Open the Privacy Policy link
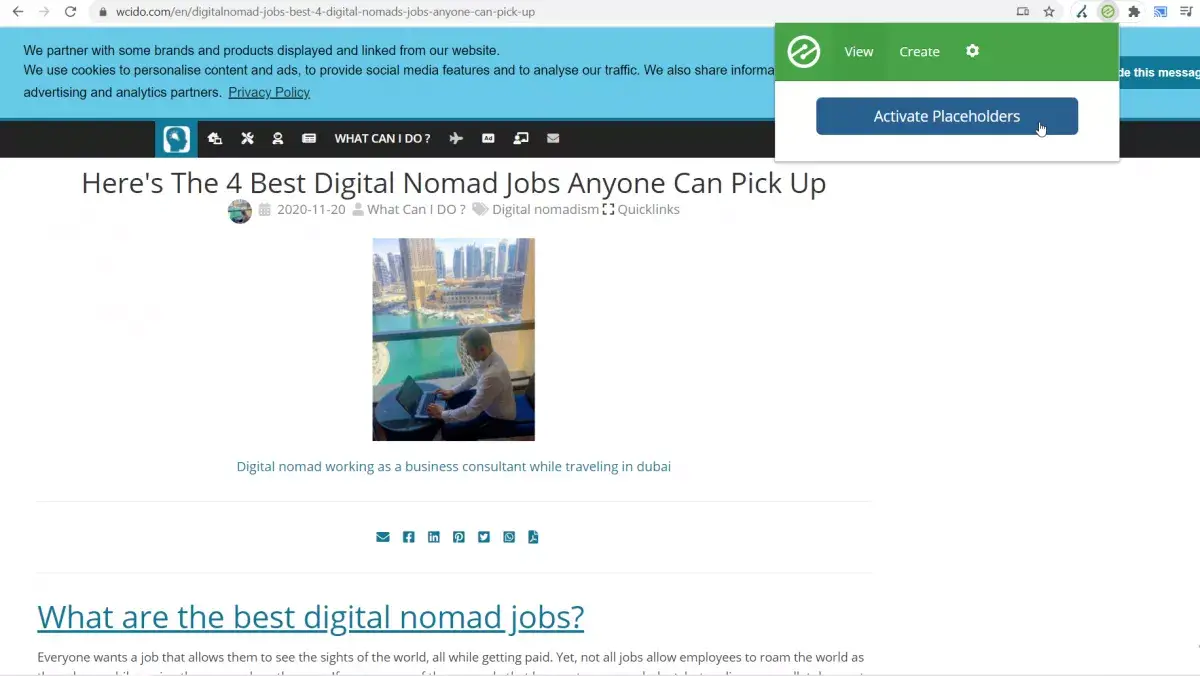 coord(269,92)
